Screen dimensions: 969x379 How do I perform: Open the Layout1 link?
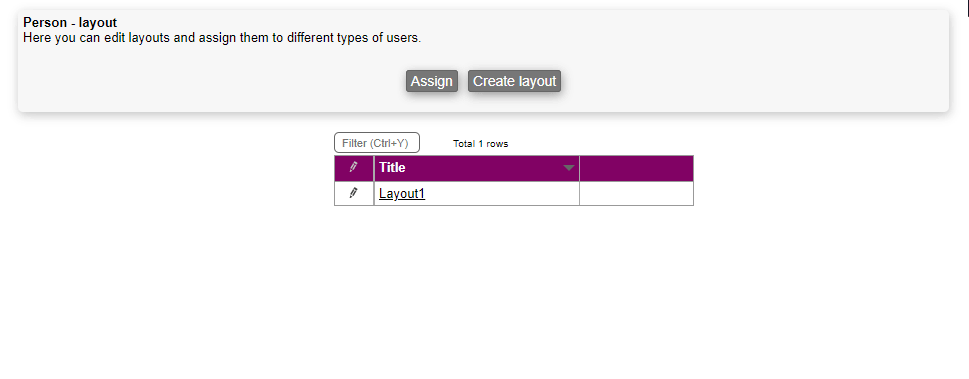pyautogui.click(x=402, y=194)
